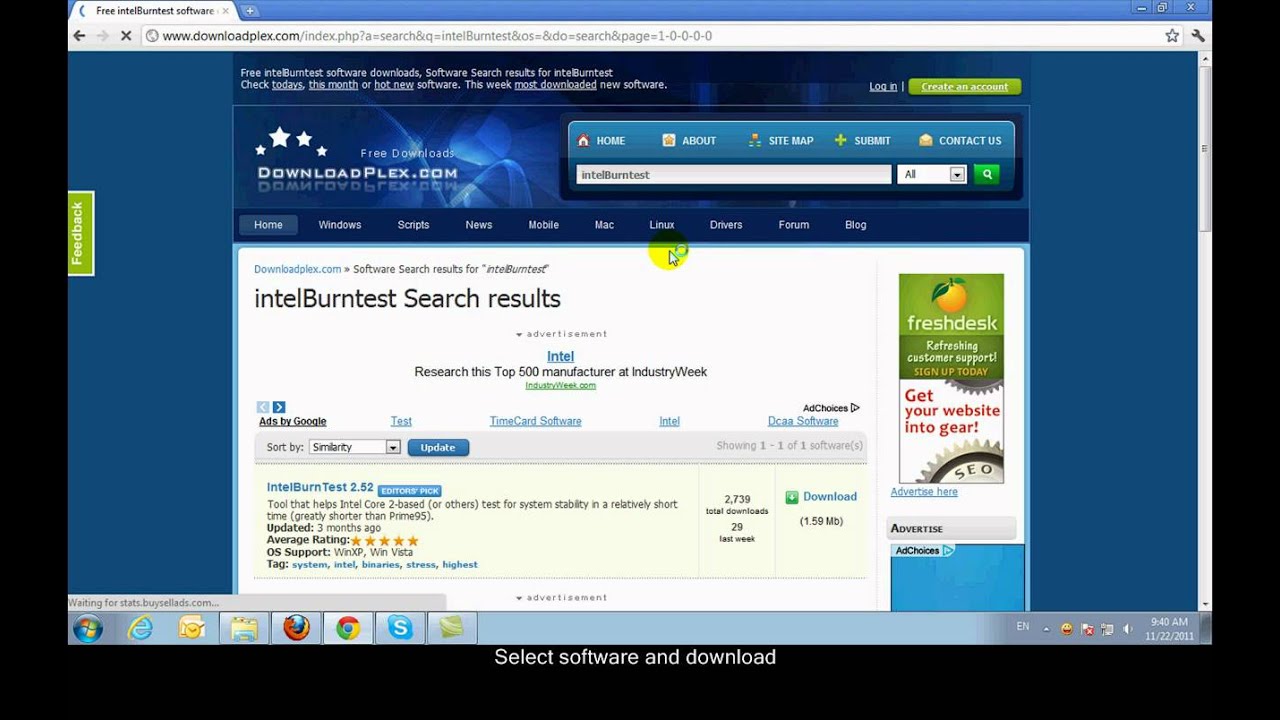
Task: Click the this month link
Action: [333, 85]
